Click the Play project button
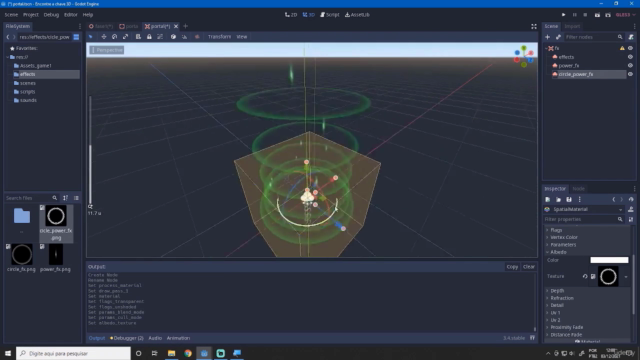This screenshot has width=640, height=360. click(x=563, y=15)
